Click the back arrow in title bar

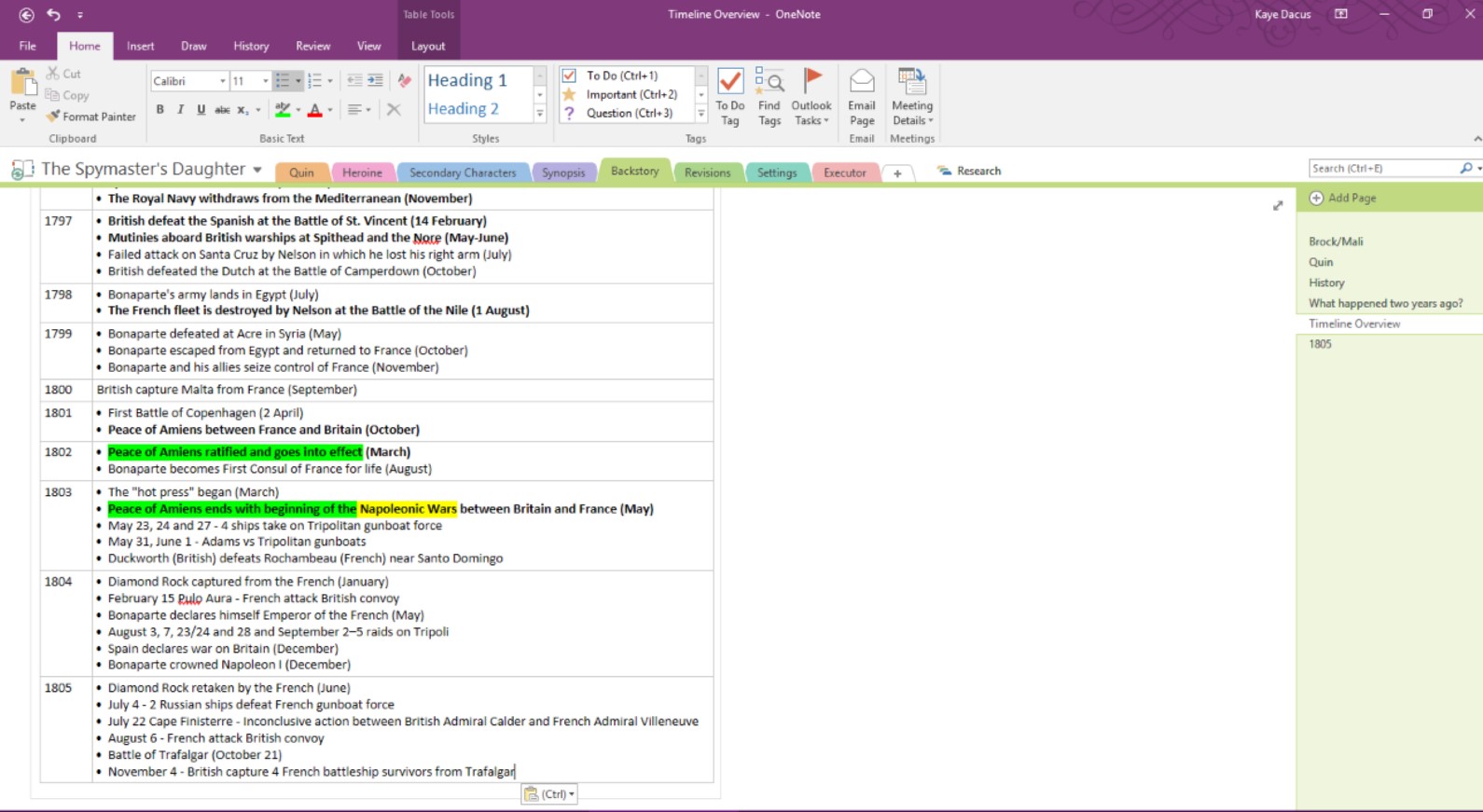coord(26,15)
